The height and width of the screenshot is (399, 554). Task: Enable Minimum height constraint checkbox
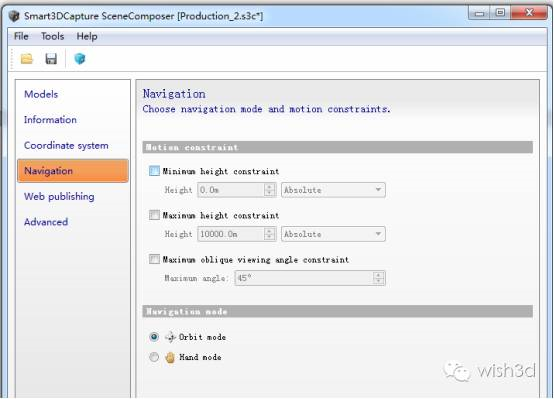(x=154, y=171)
